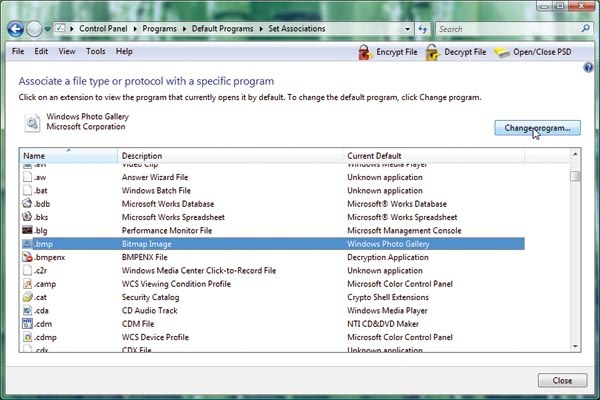Click the Change program button
The width and height of the screenshot is (600, 400).
[x=538, y=128]
